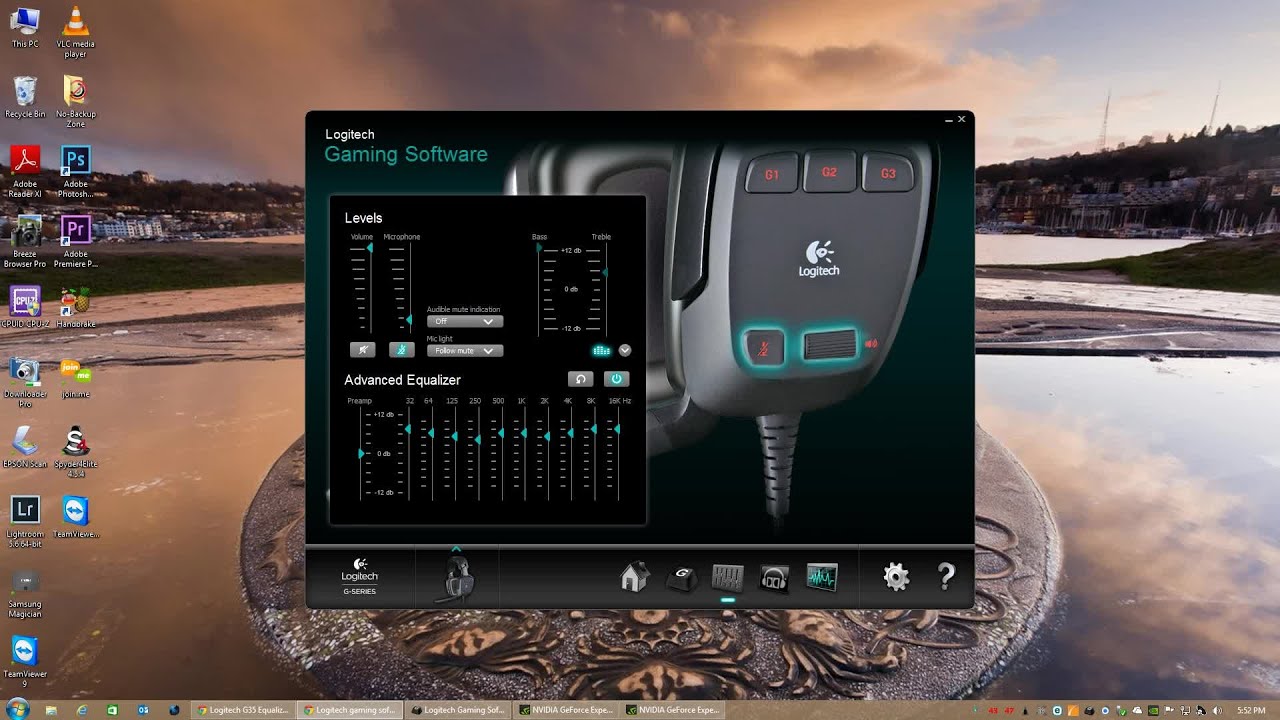1280x720 pixels.
Task: Click the small up arrow above the headset device
Action: (456, 548)
